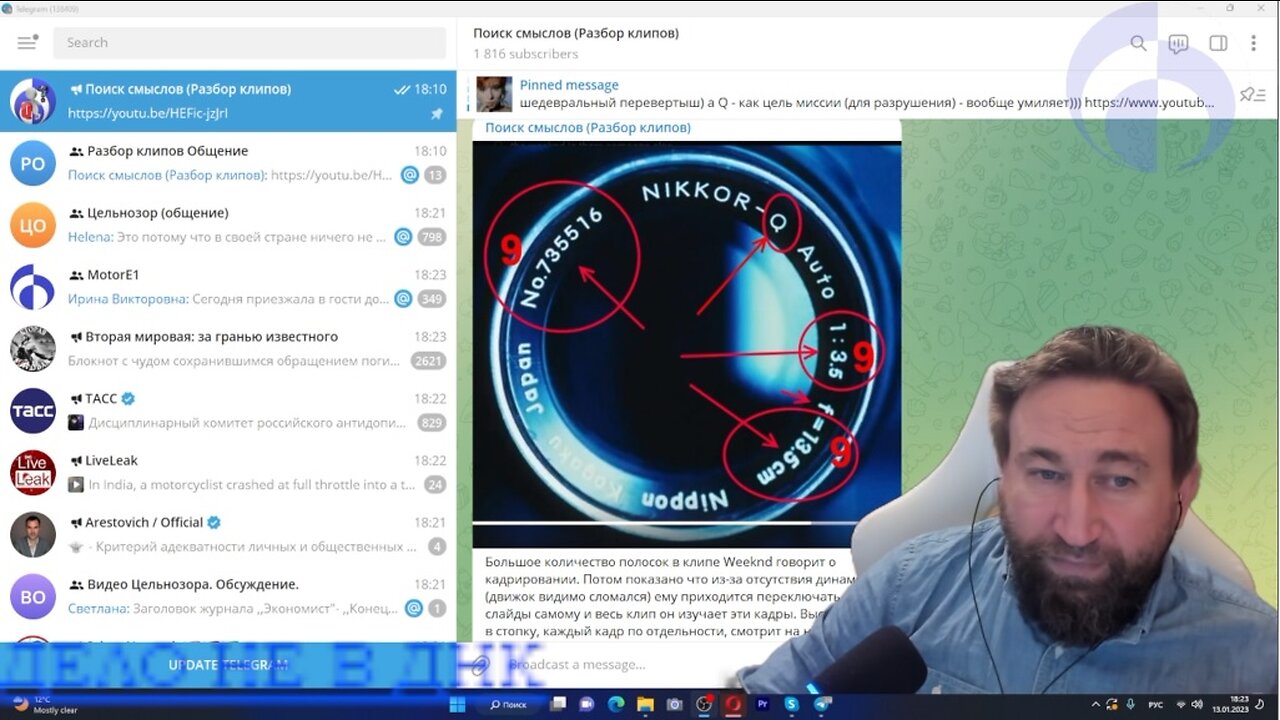Open the channel discussion comments icon
Image resolution: width=1280 pixels, height=720 pixels.
(1178, 43)
